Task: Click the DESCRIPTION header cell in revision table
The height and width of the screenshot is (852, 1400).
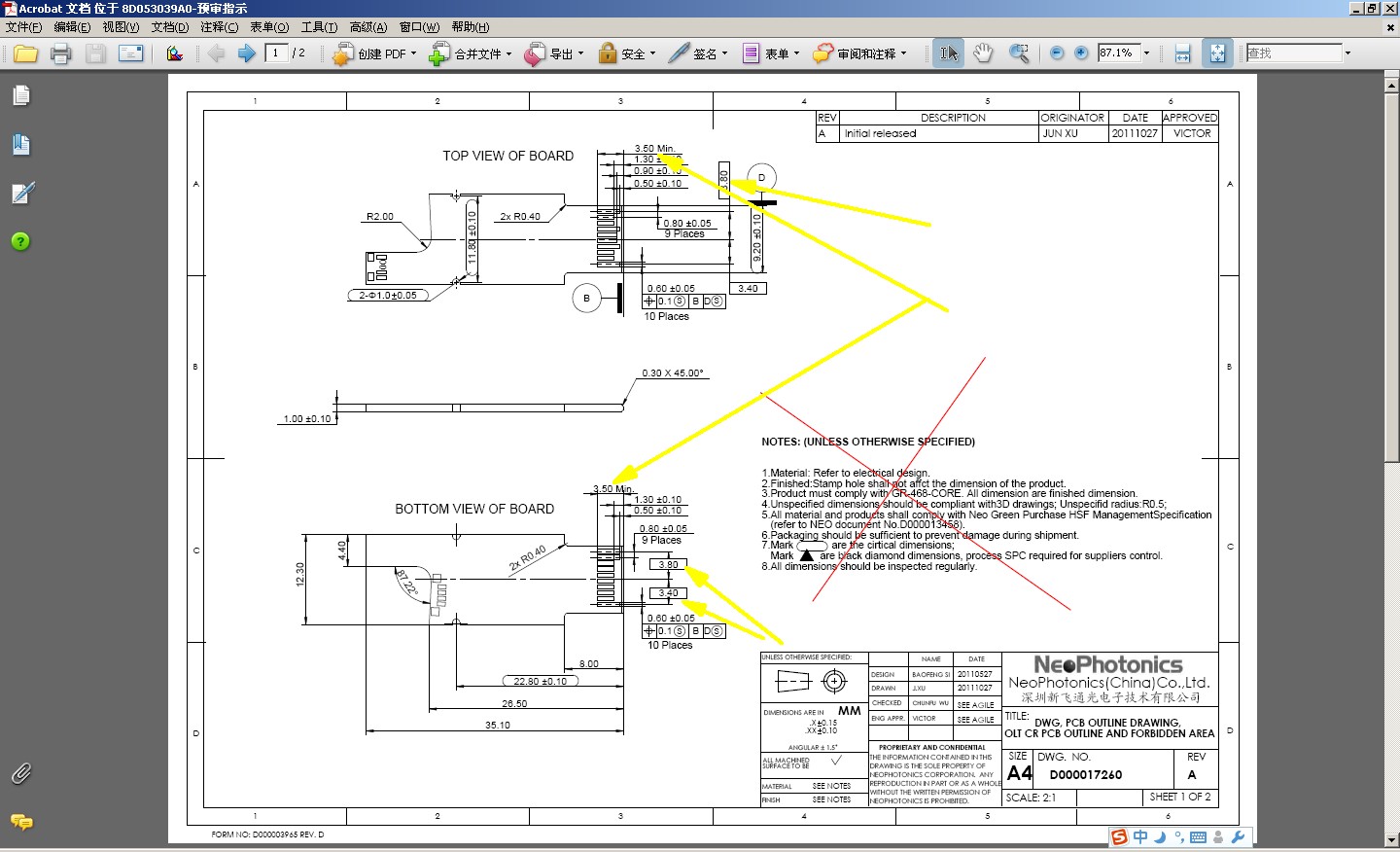Action: (x=953, y=118)
